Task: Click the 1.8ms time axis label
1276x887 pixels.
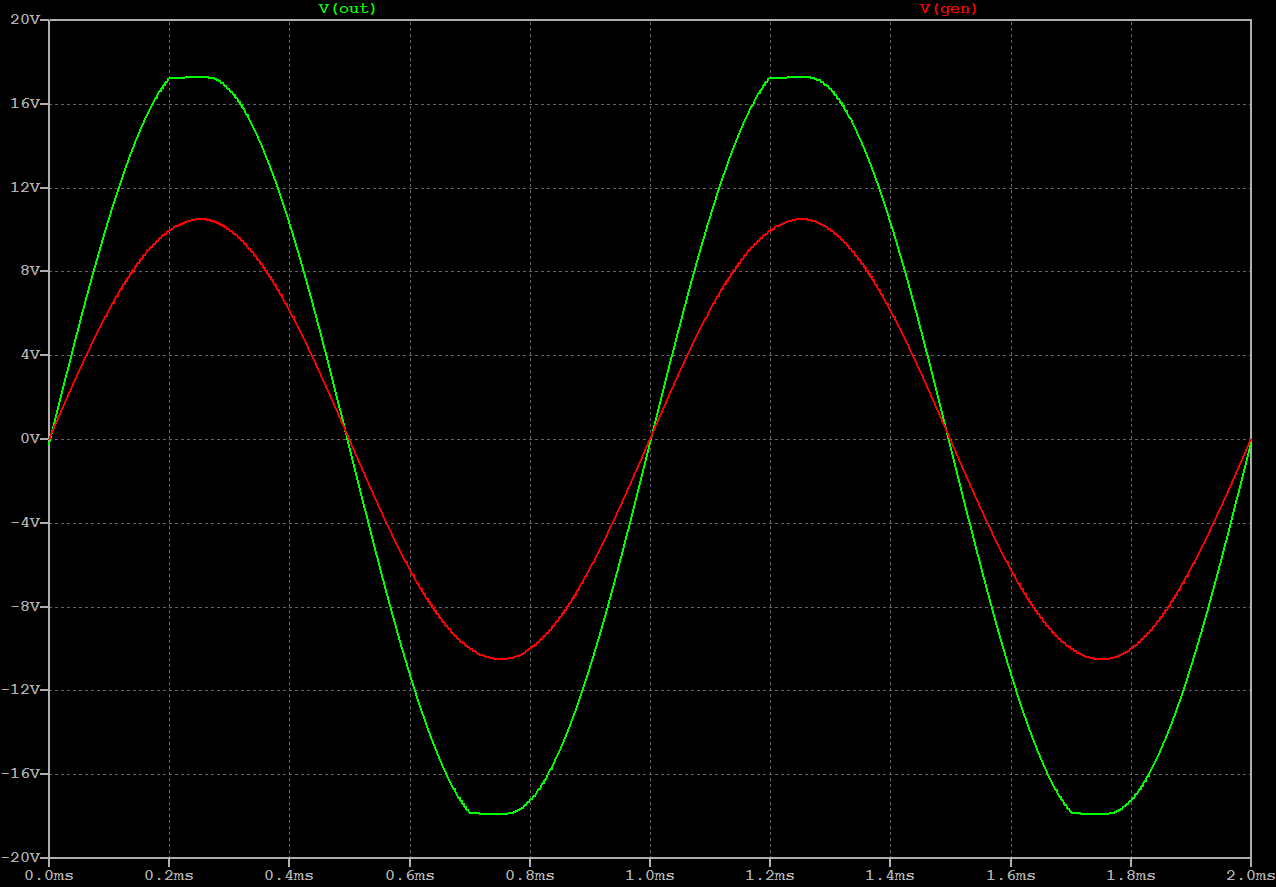Action: 1131,876
